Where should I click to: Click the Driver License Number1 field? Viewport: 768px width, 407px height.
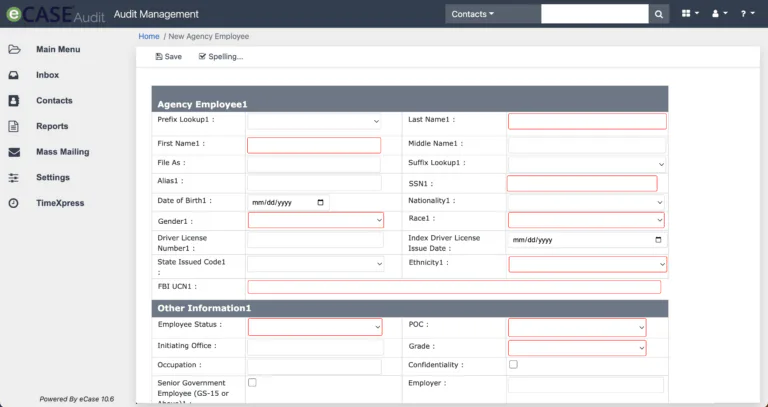315,240
